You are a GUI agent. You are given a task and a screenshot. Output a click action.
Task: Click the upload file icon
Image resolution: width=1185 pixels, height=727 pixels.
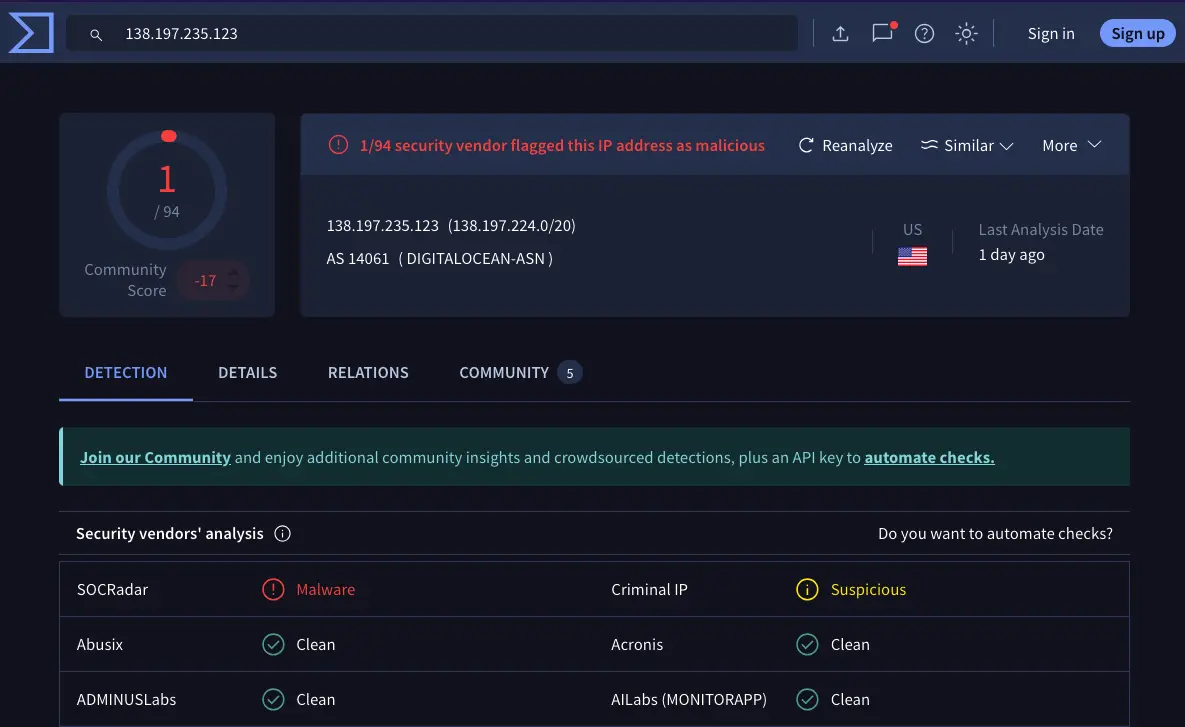point(840,34)
